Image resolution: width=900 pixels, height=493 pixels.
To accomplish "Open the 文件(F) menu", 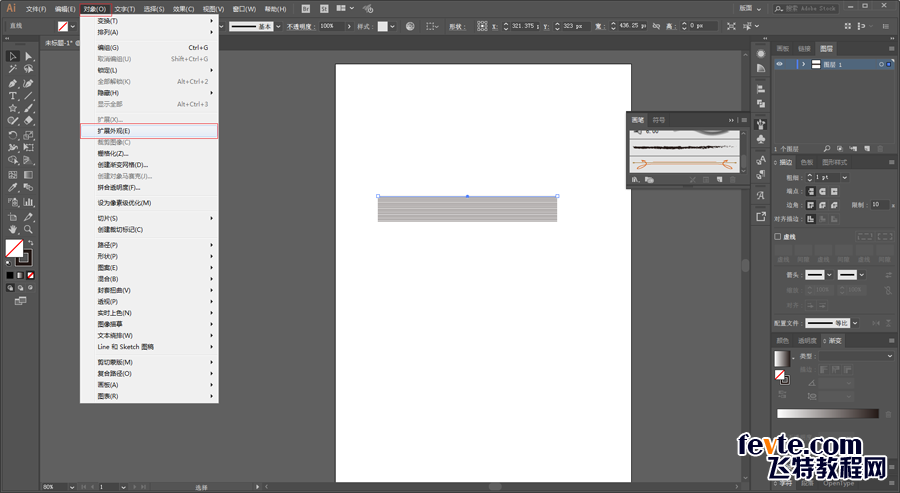I will click(36, 9).
